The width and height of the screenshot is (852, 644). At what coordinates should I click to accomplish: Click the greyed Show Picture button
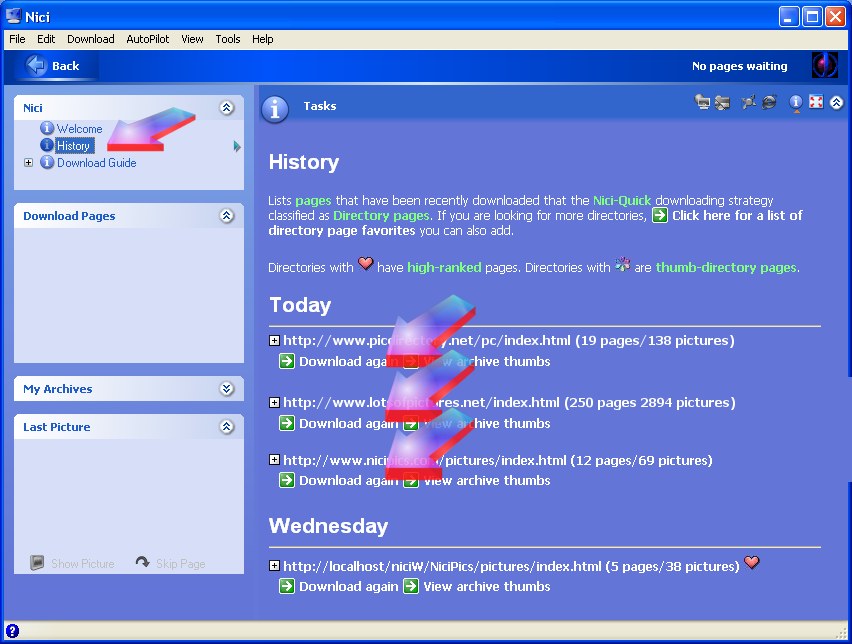72,563
